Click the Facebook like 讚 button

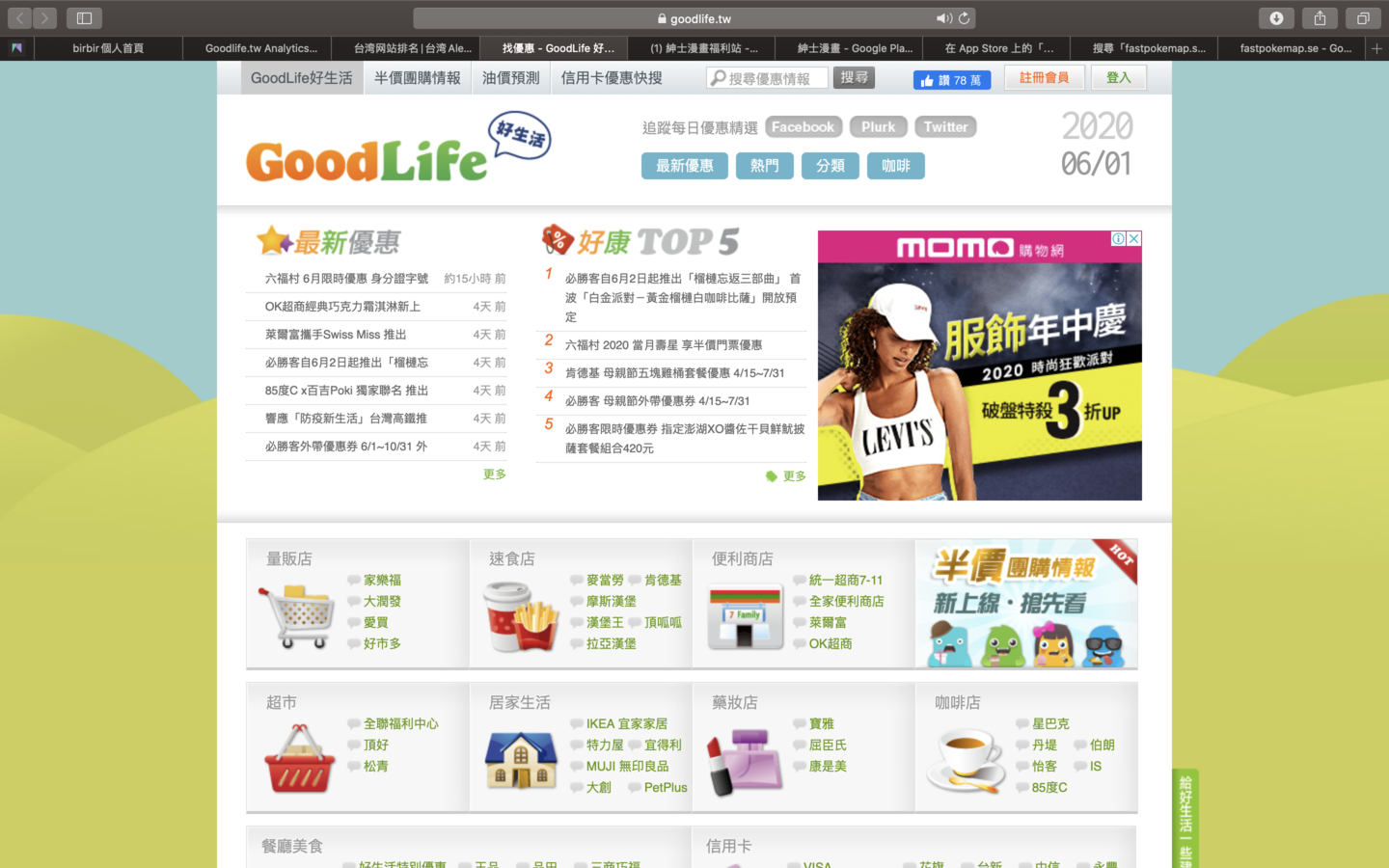pos(951,80)
